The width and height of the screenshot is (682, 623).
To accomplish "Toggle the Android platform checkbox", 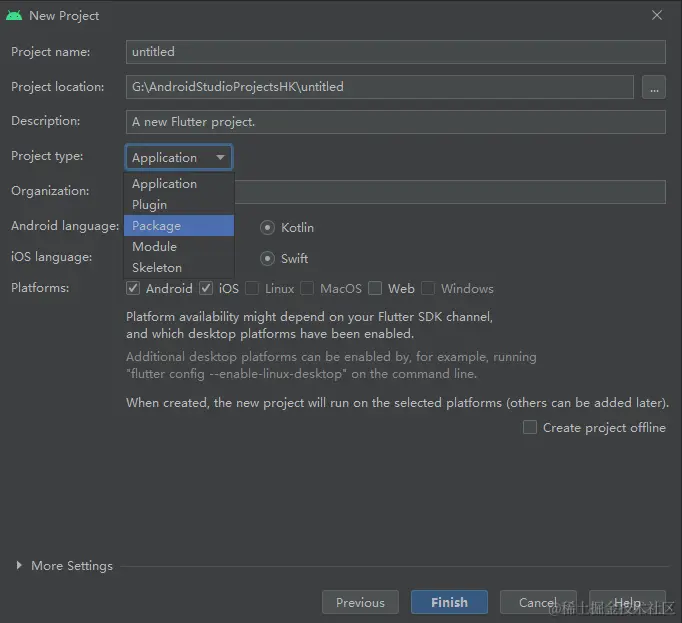I will [133, 288].
